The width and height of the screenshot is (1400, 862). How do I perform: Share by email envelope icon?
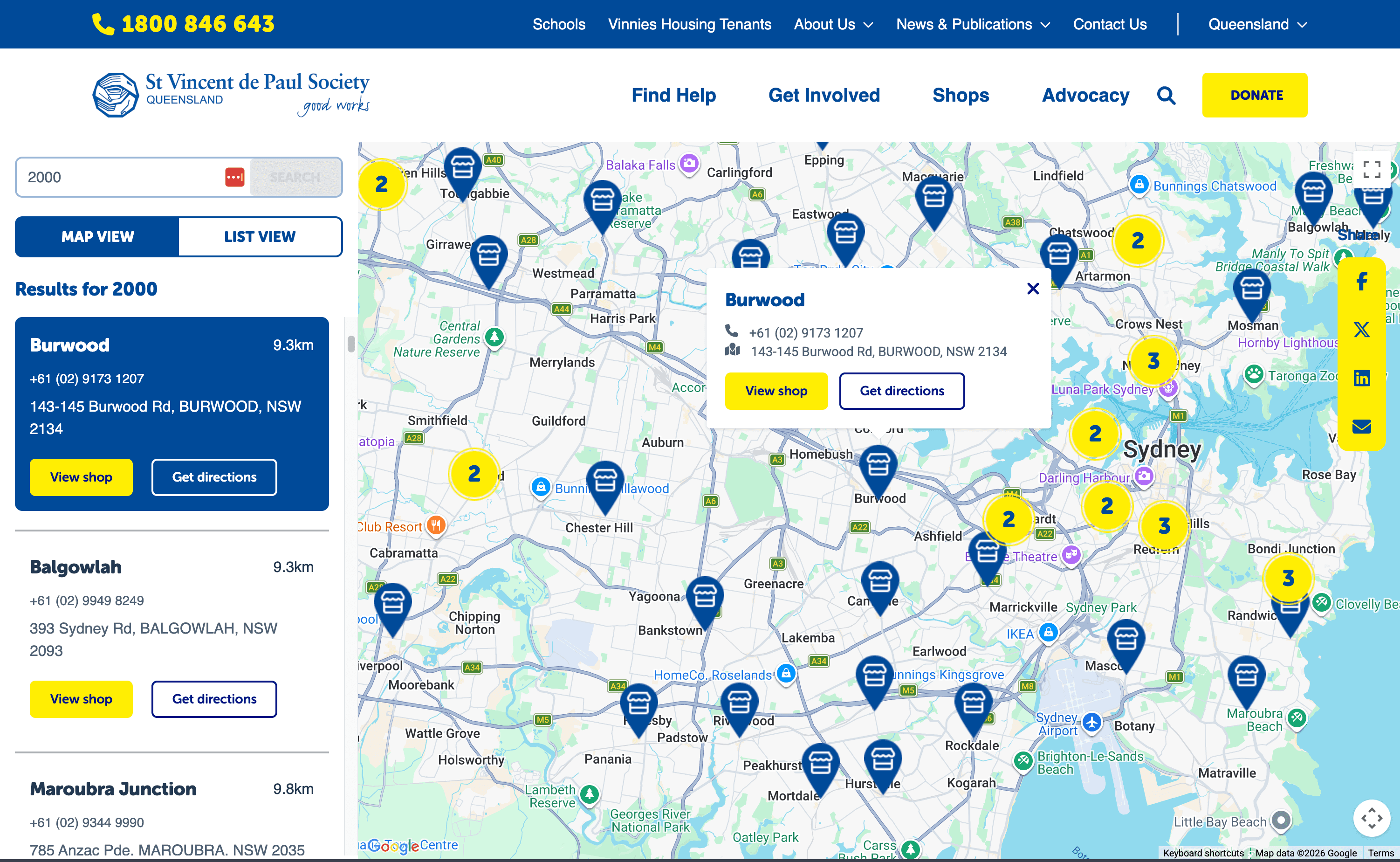(x=1362, y=427)
